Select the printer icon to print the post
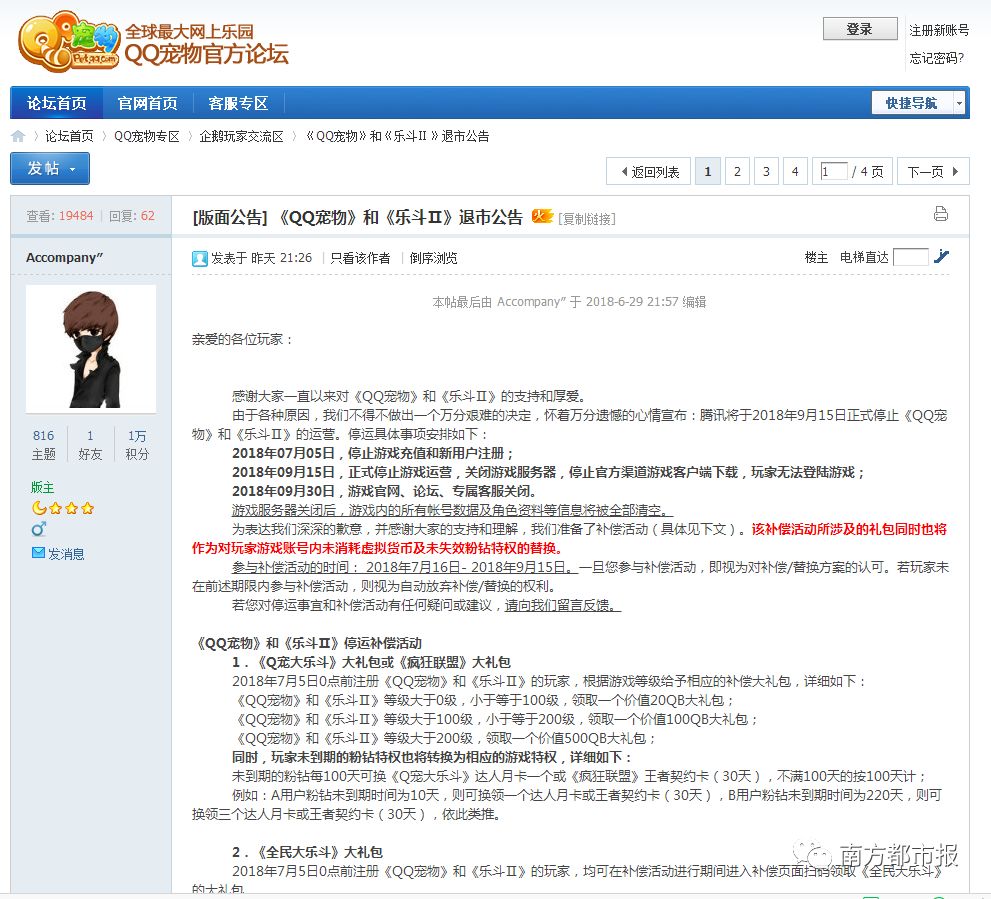 point(940,213)
